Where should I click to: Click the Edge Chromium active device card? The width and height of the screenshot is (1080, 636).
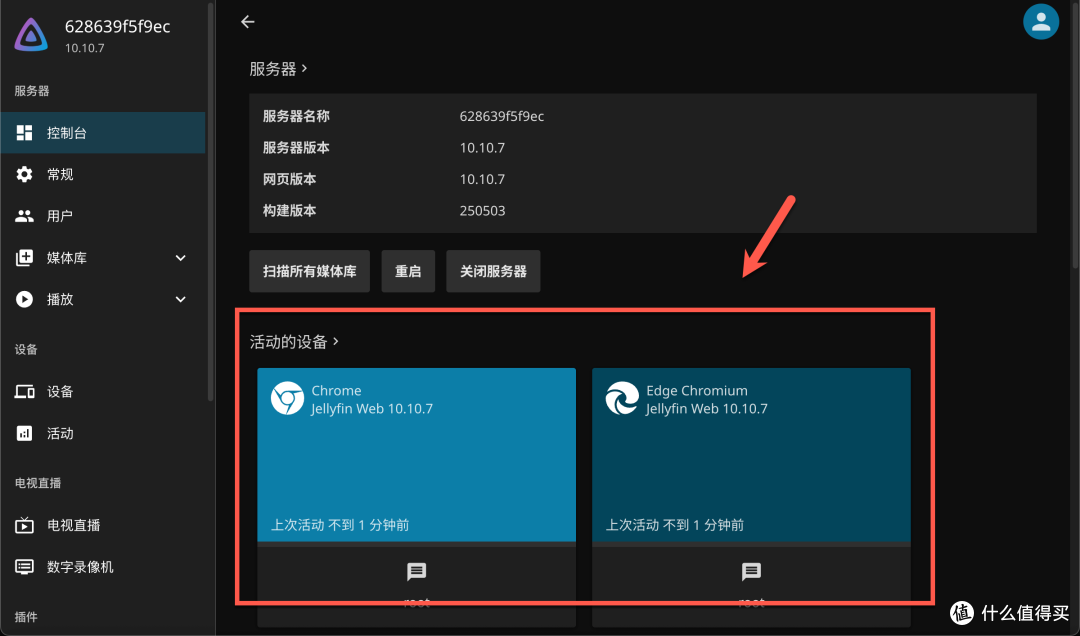[x=751, y=455]
